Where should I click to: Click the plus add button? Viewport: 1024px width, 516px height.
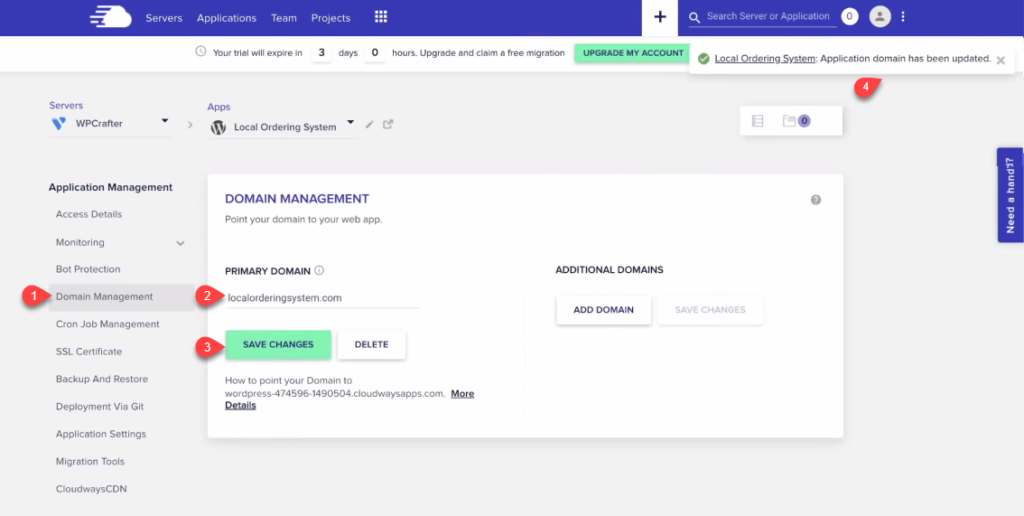(x=660, y=18)
